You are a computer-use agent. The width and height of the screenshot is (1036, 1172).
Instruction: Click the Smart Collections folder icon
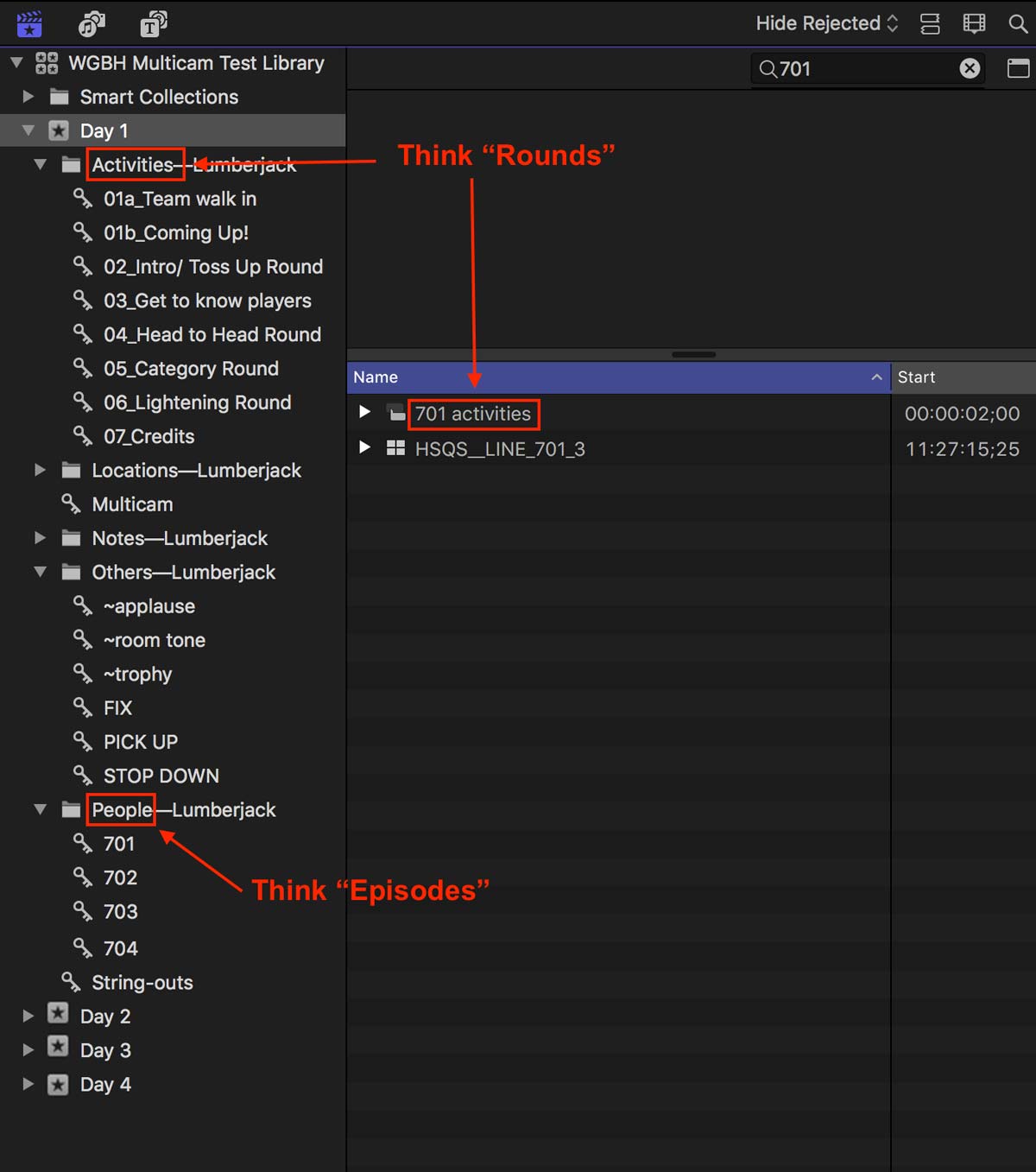pyautogui.click(x=60, y=96)
